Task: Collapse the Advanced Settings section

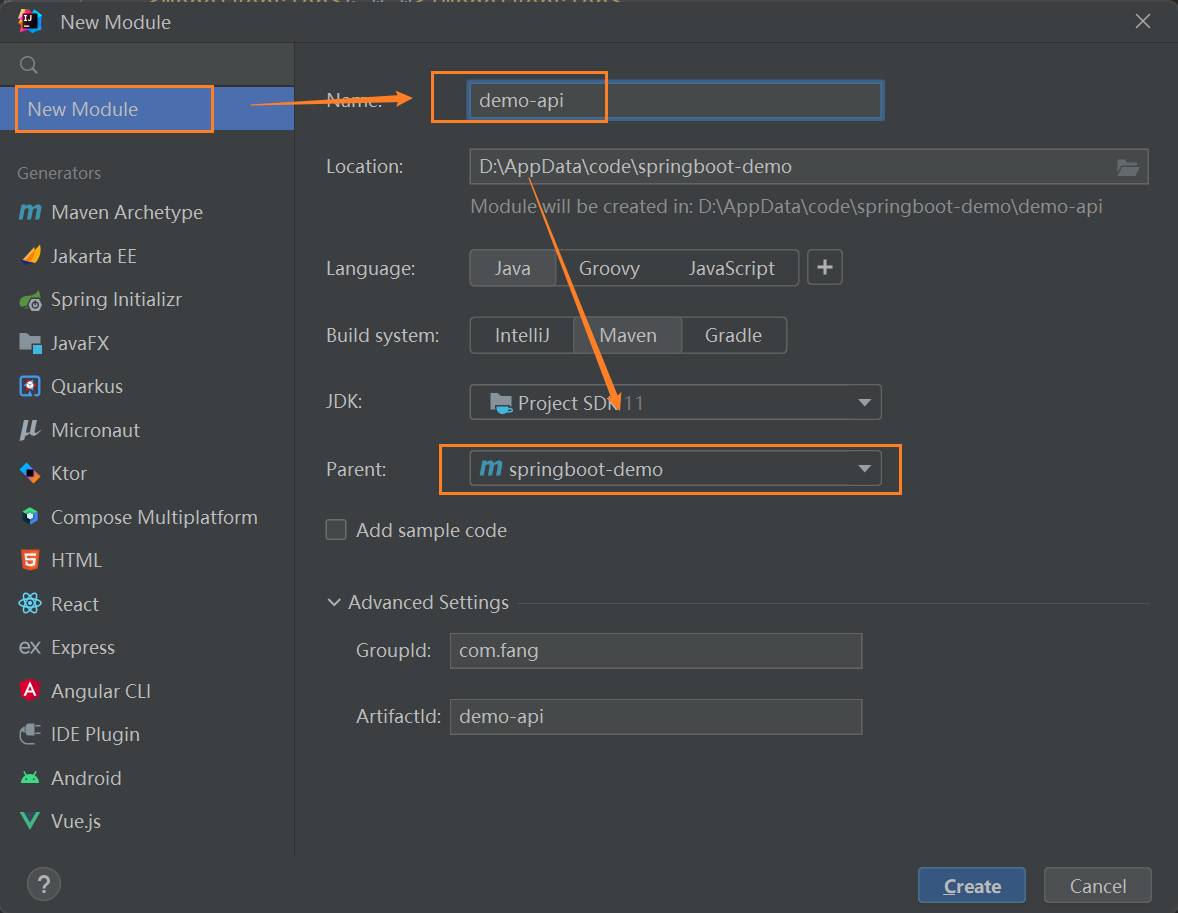Action: click(334, 603)
